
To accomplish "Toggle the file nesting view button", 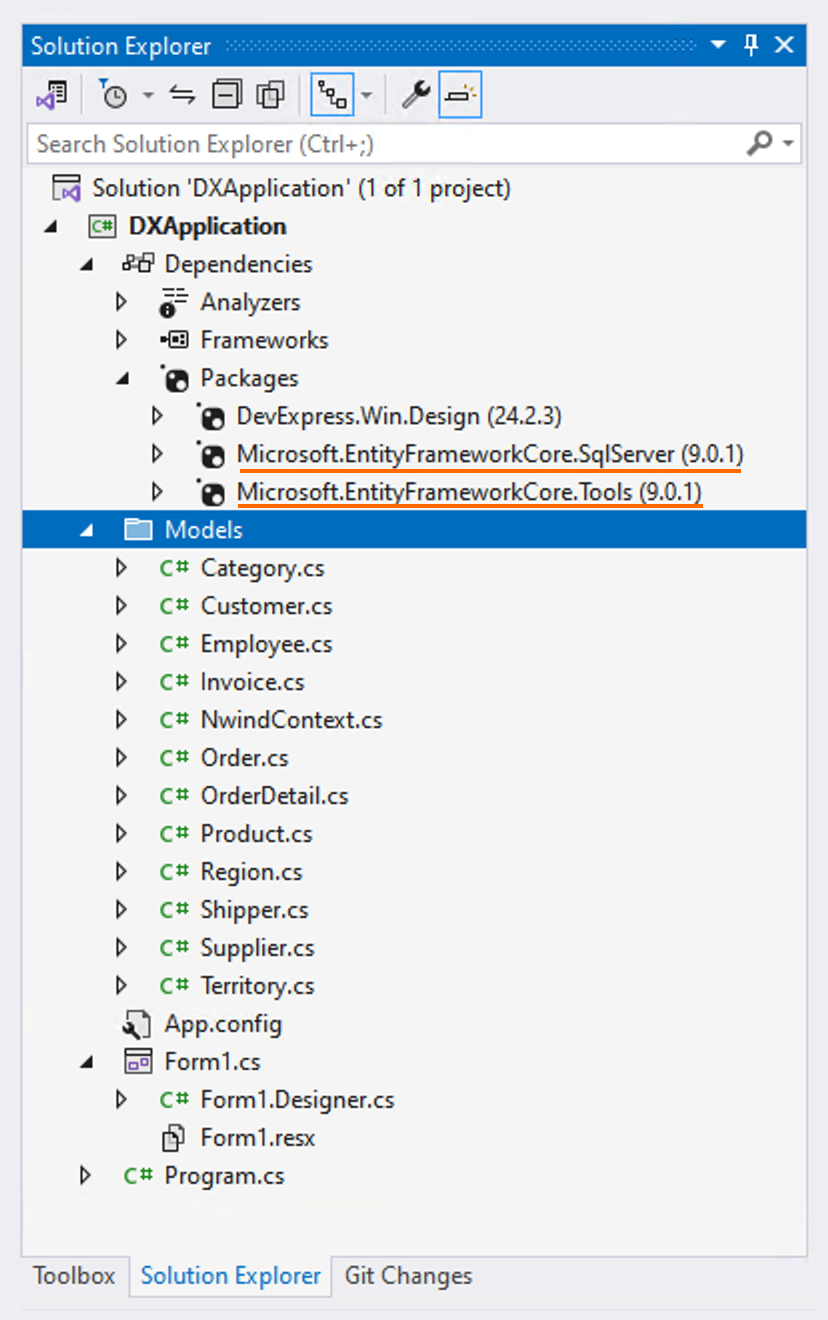I will click(x=331, y=96).
